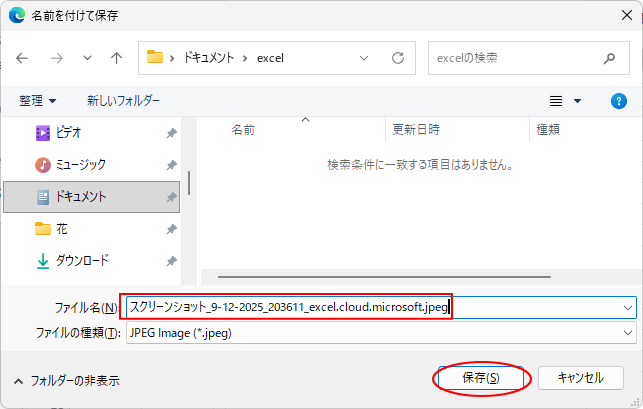Screen dimensions: 643x409
Task: Open the ファイルの種類 JPEG Image combo box
Action: point(381,333)
